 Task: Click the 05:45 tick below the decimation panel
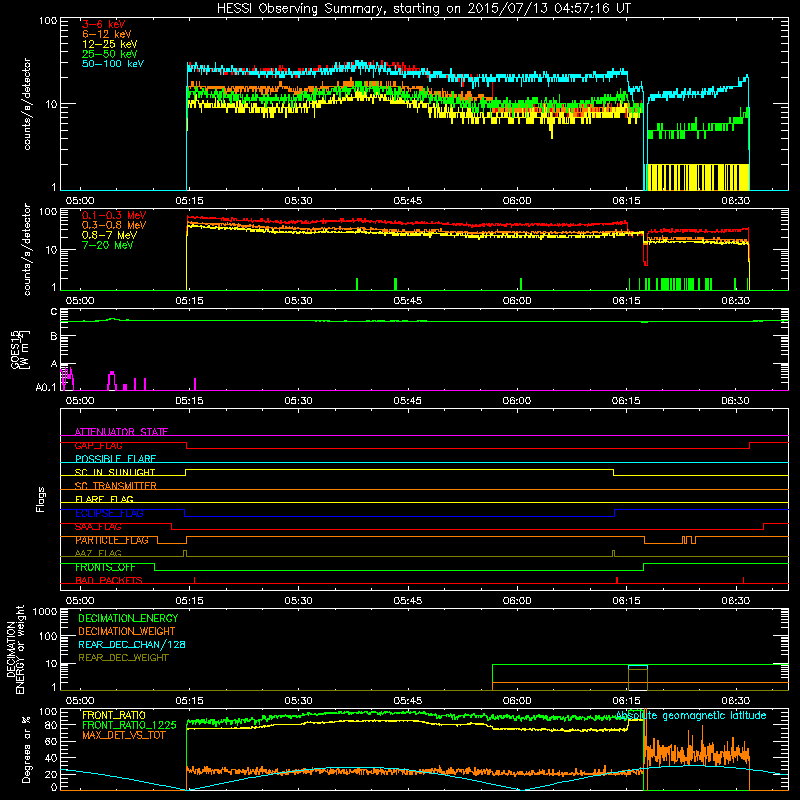(407, 701)
